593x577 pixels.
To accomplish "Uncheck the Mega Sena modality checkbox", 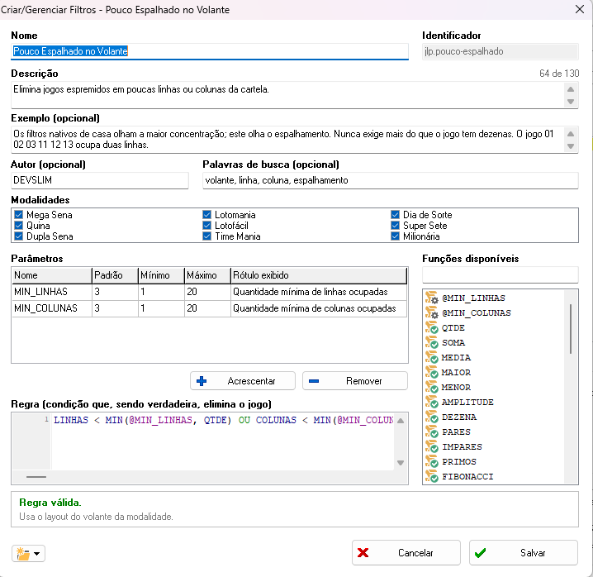I will click(x=19, y=215).
